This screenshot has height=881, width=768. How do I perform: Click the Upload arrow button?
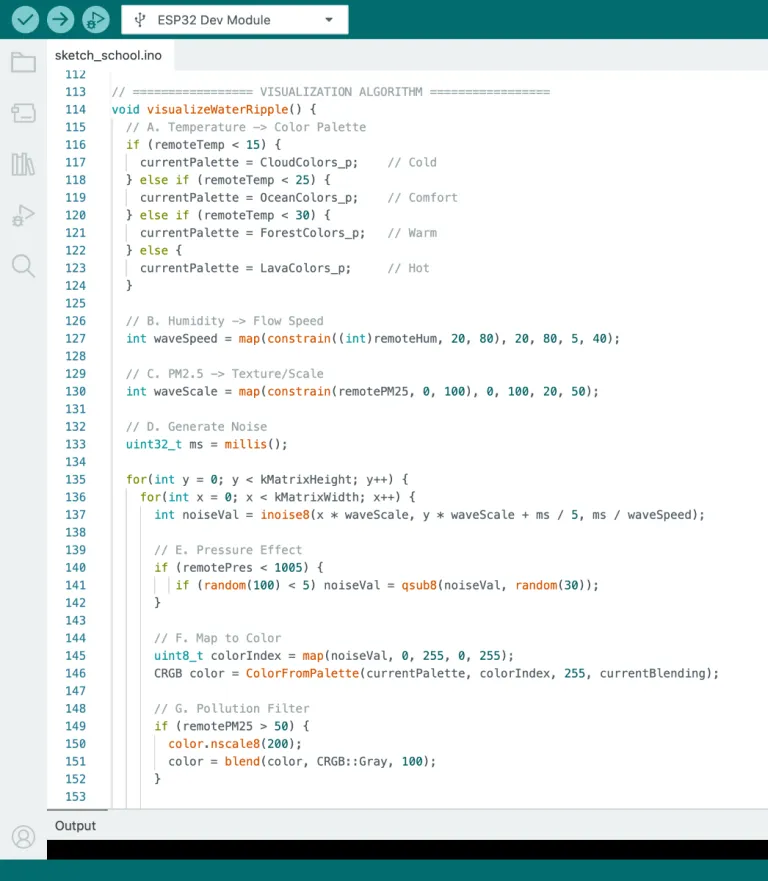pos(61,20)
